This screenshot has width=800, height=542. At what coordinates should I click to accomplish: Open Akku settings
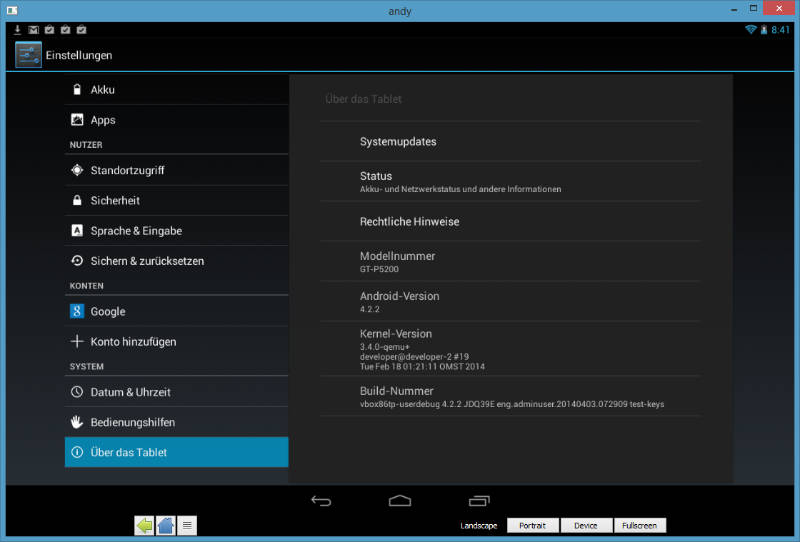click(x=176, y=90)
